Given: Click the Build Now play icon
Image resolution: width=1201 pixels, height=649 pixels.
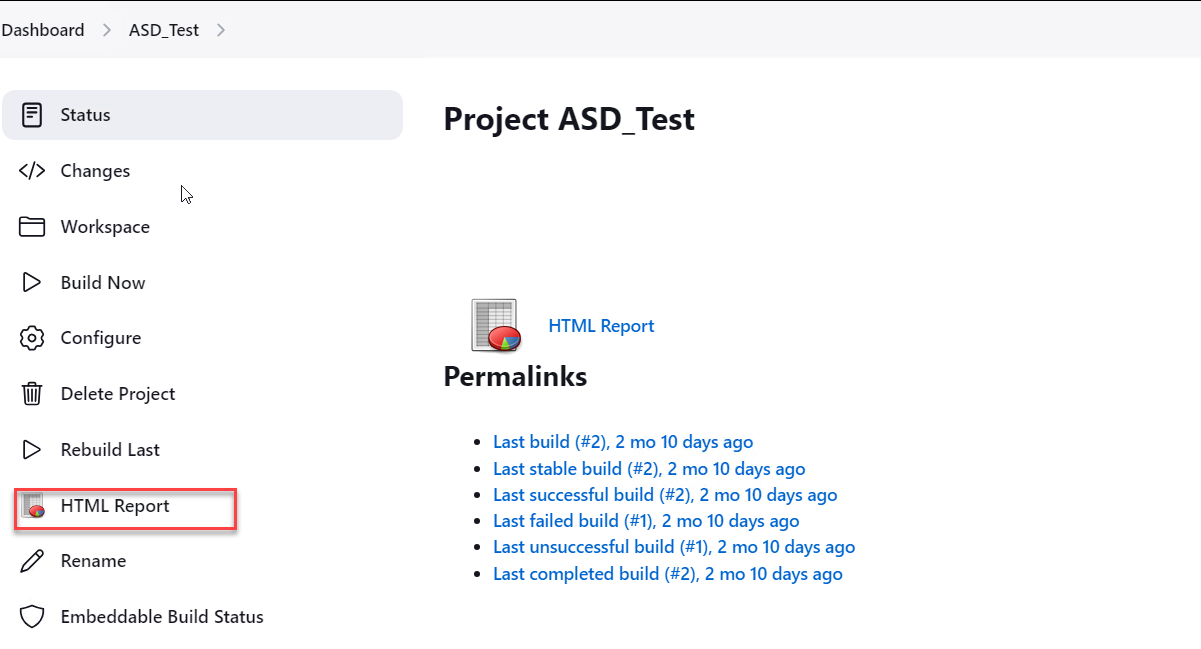Looking at the screenshot, I should (31, 282).
